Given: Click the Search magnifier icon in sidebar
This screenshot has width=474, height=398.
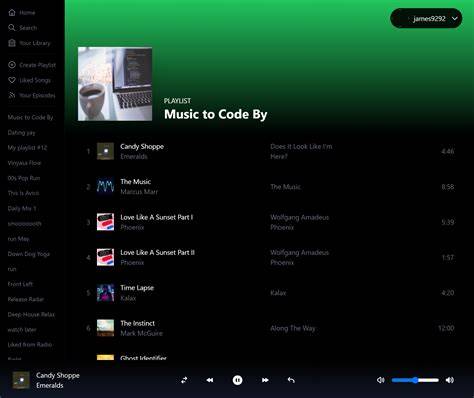Looking at the screenshot, I should pos(12,28).
